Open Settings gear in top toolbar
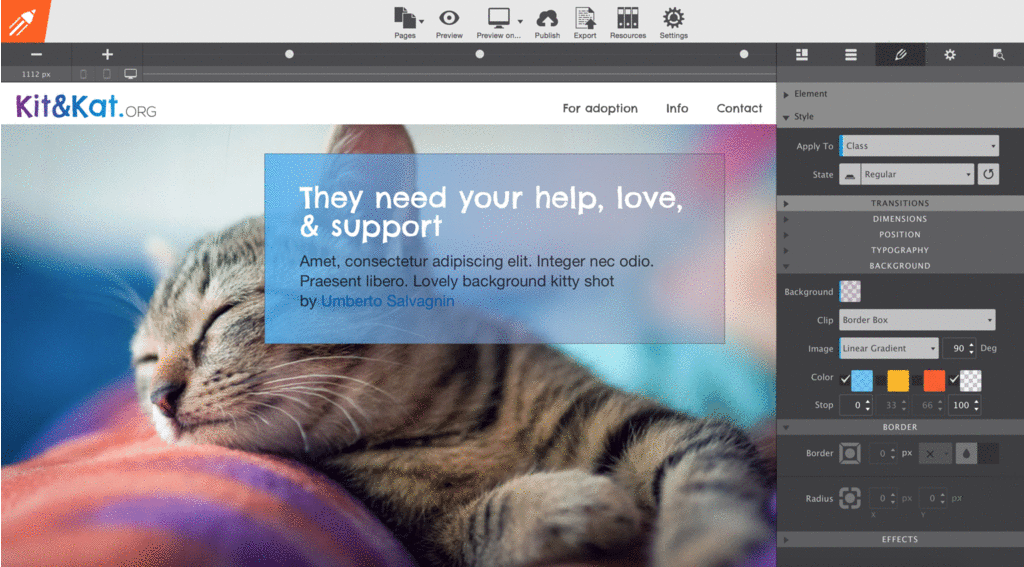 point(673,18)
